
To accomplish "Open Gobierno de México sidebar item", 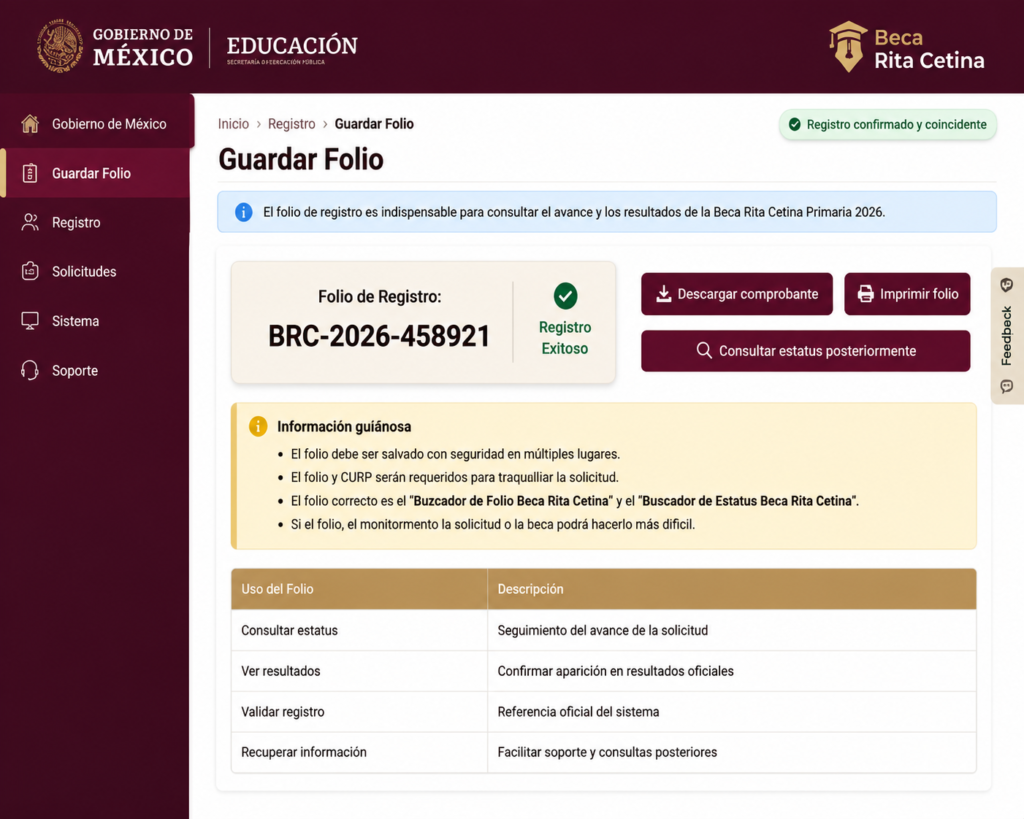I will pos(97,123).
